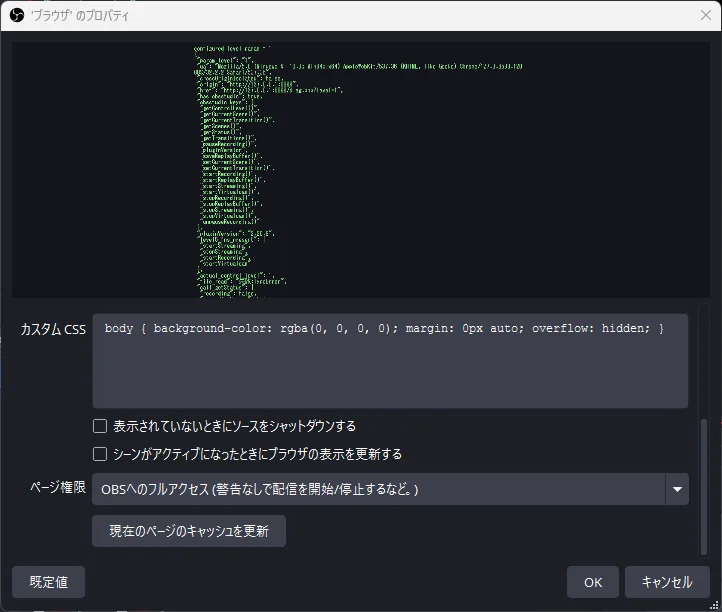This screenshot has height=612, width=722.
Task: Click the OBS logo icon in title bar
Action: click(17, 16)
